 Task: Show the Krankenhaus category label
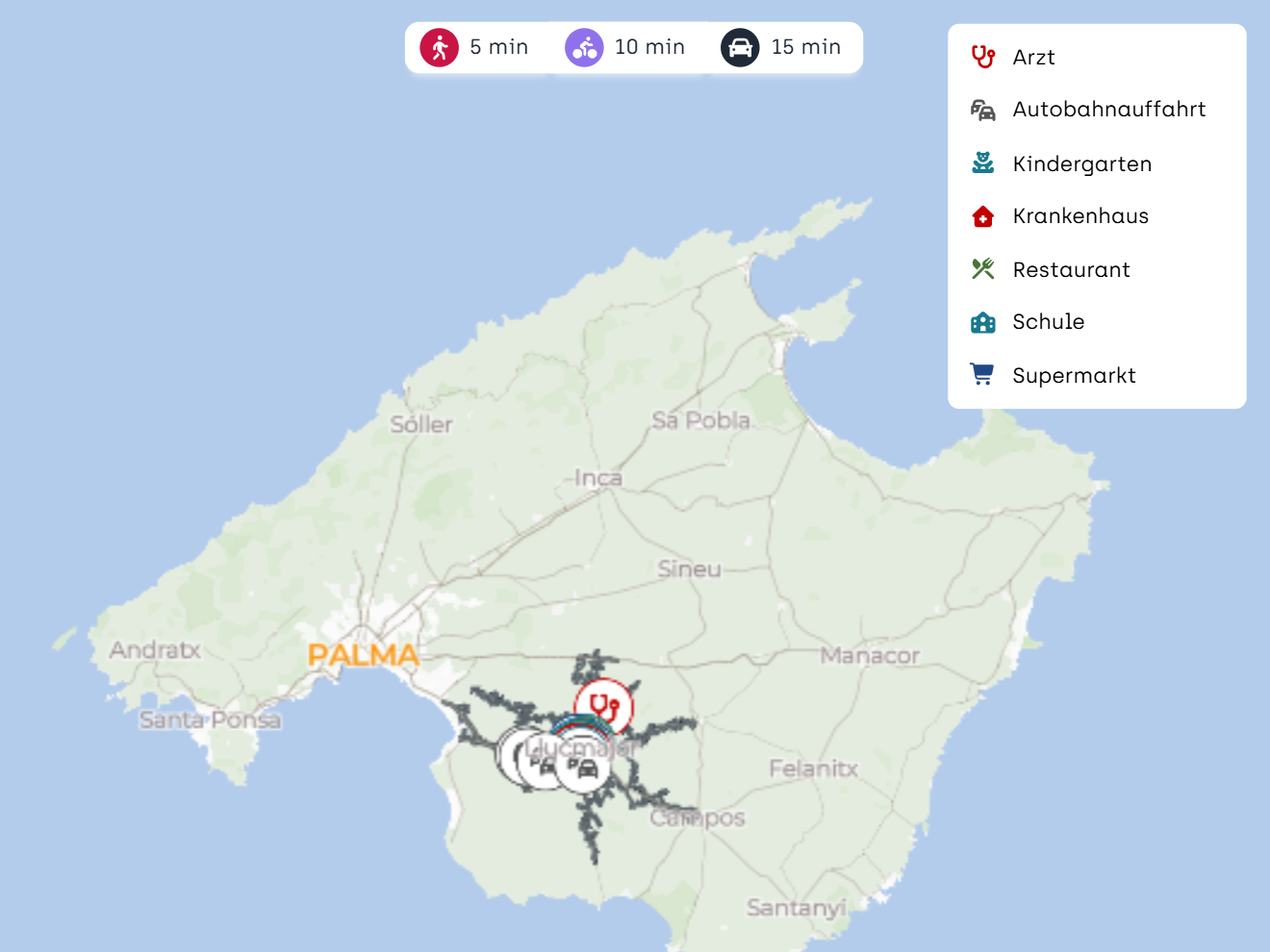pyautogui.click(x=1080, y=216)
